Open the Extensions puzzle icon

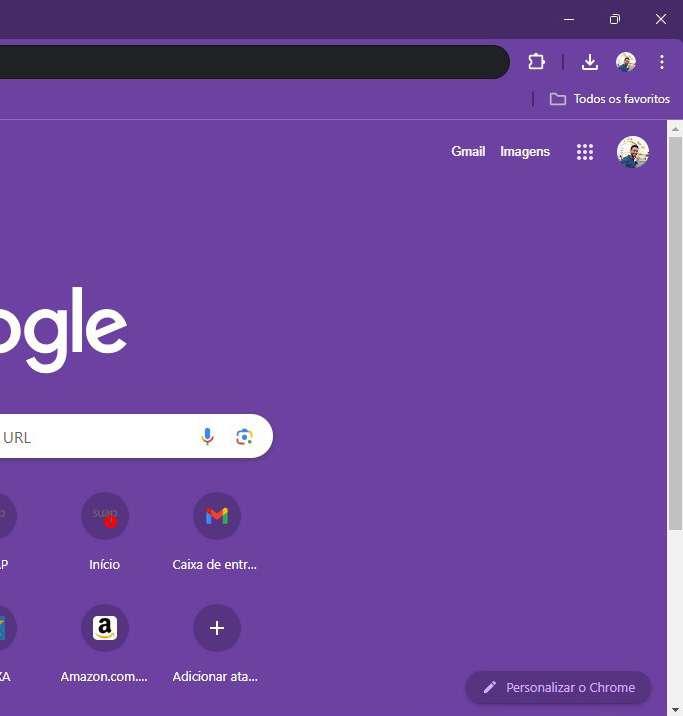click(x=536, y=62)
